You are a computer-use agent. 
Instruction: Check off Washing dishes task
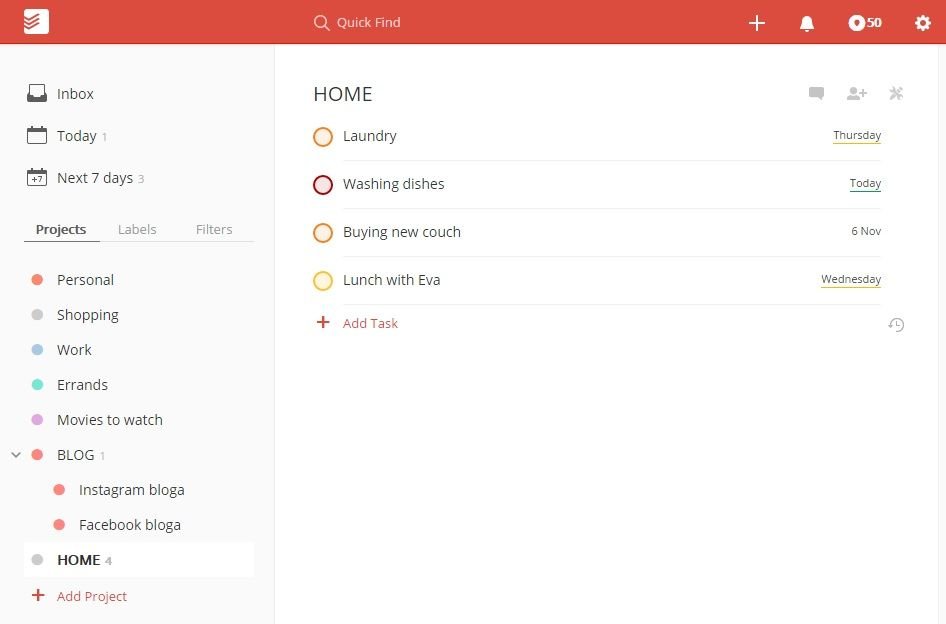click(x=323, y=185)
